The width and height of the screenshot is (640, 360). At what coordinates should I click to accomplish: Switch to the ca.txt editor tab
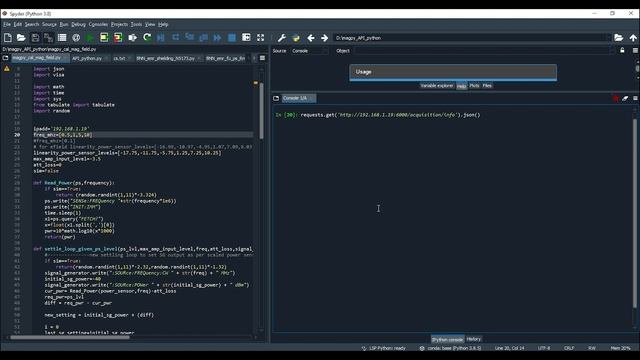coord(119,58)
